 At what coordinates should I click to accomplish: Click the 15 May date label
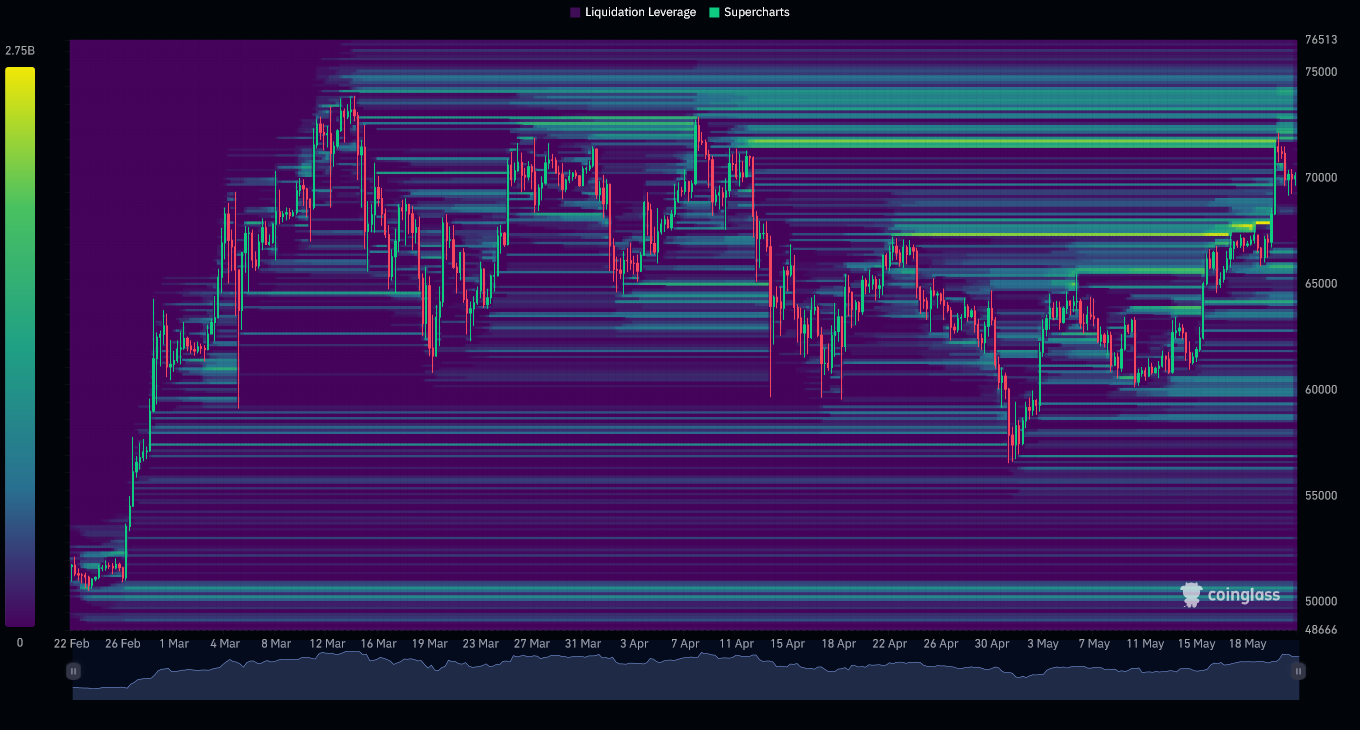(1197, 644)
